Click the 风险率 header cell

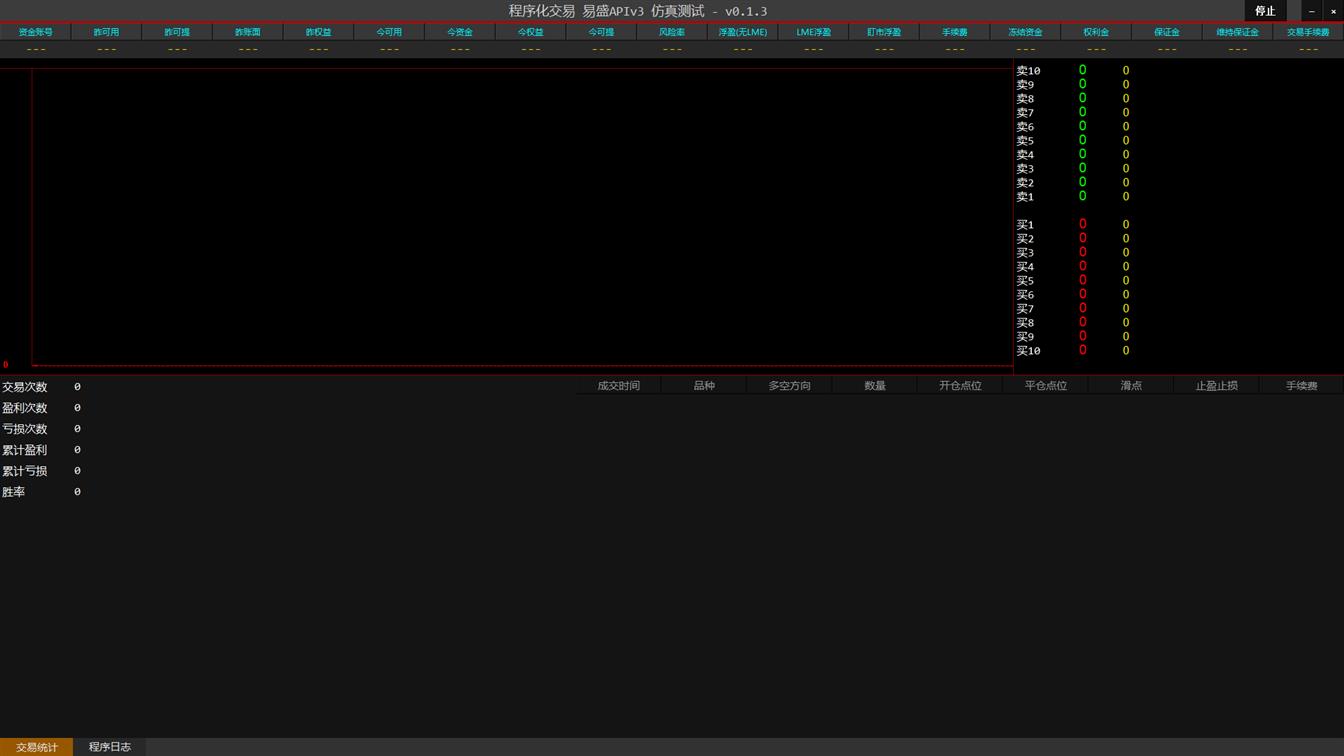tap(672, 32)
